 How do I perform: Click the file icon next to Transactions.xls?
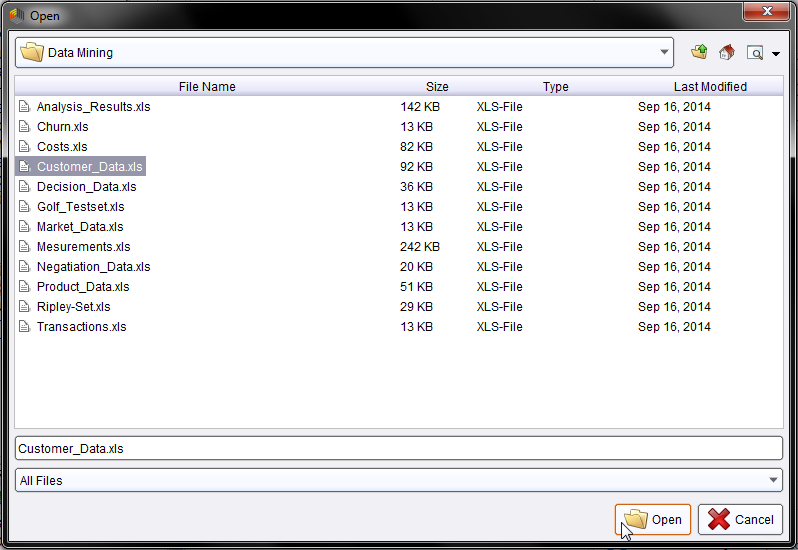click(x=25, y=327)
